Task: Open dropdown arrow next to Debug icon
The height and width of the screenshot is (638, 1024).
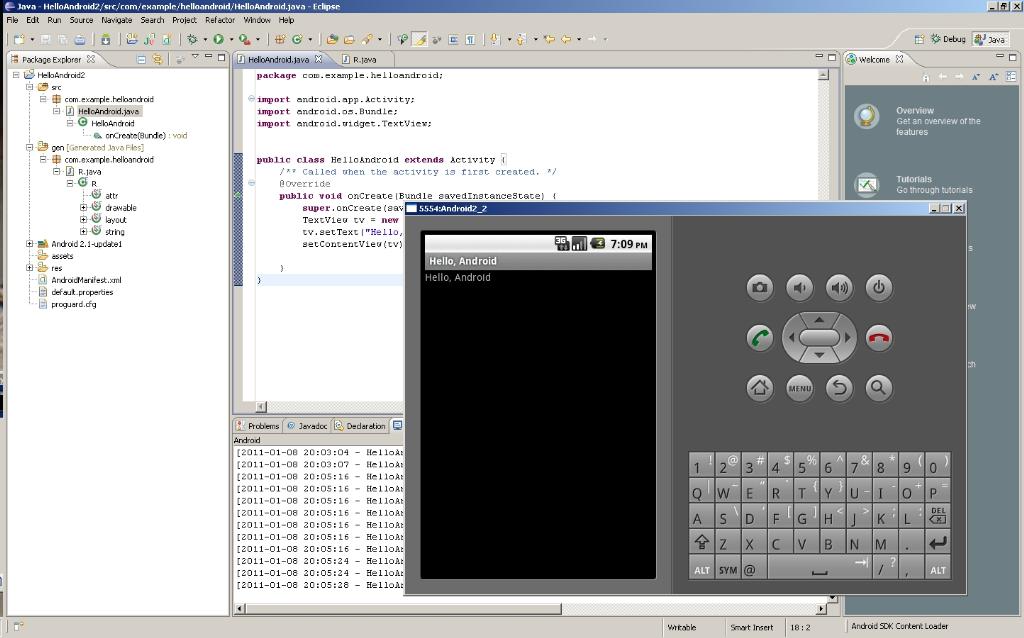Action: tap(204, 39)
